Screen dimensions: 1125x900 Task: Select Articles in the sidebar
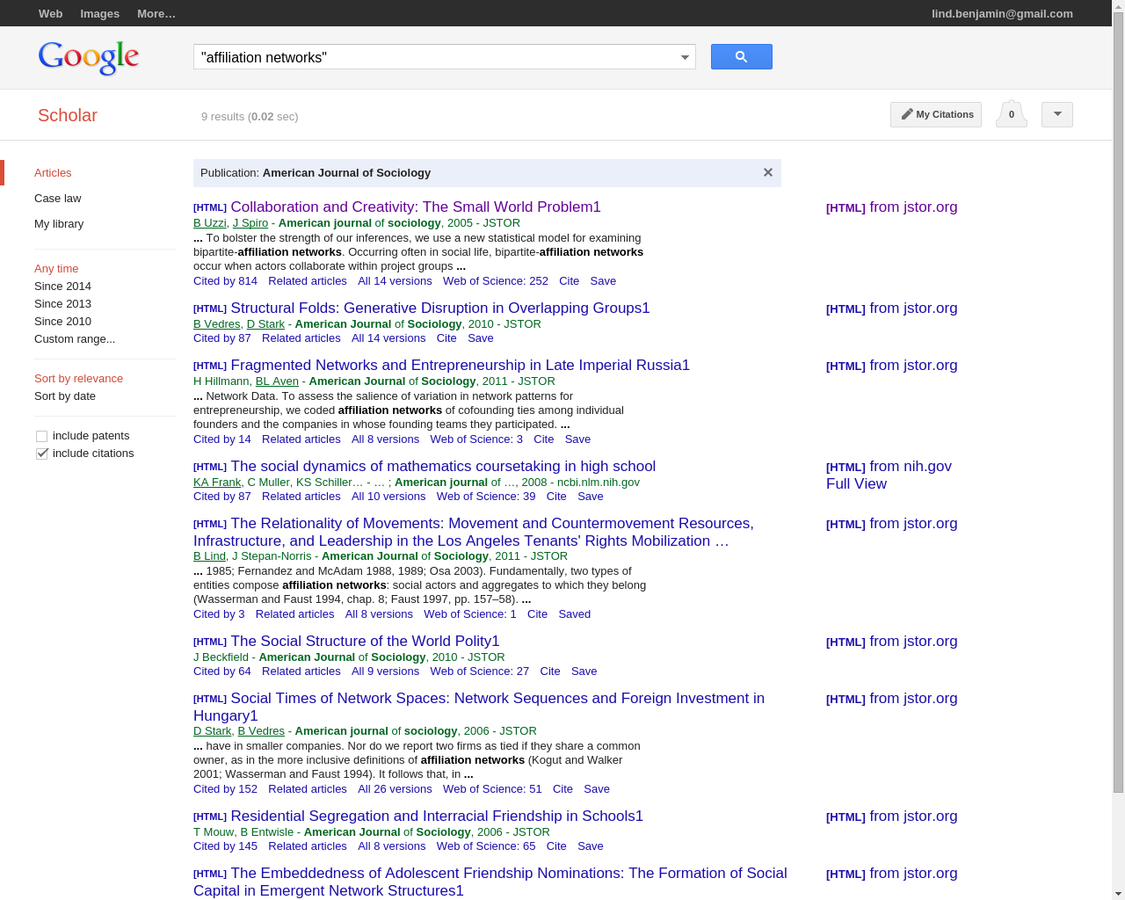coord(52,173)
